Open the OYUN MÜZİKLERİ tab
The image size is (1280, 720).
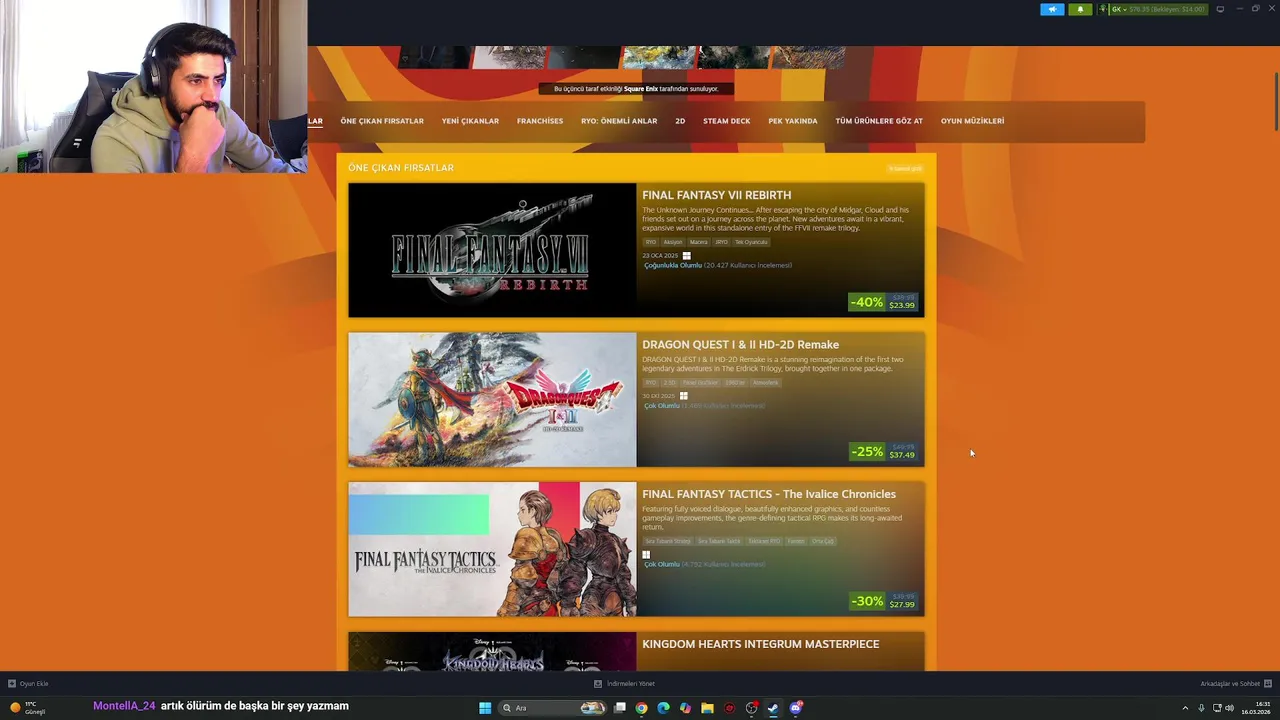[972, 121]
